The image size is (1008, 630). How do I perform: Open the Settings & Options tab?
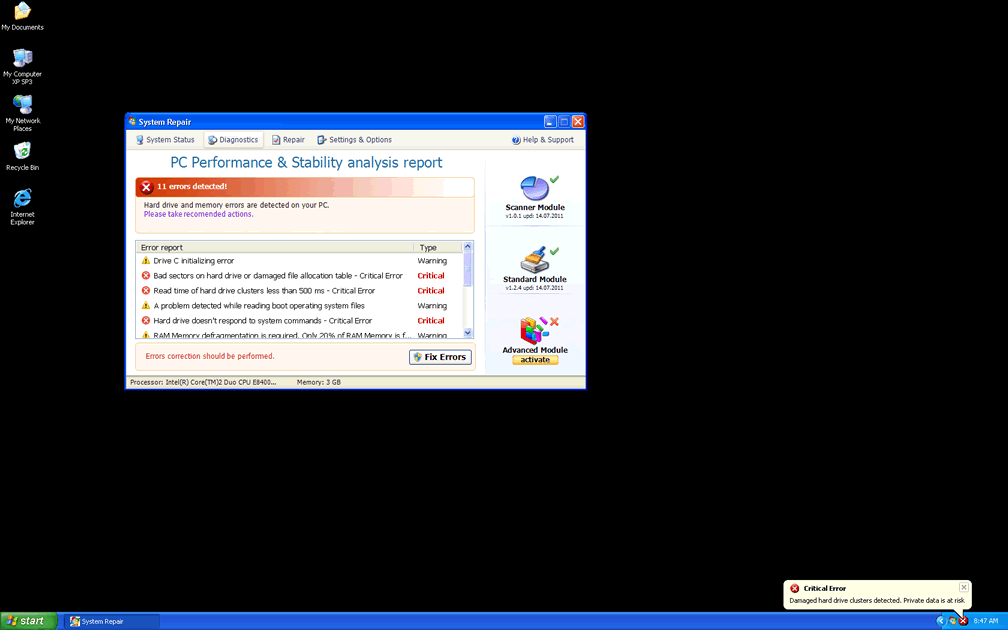tap(354, 140)
